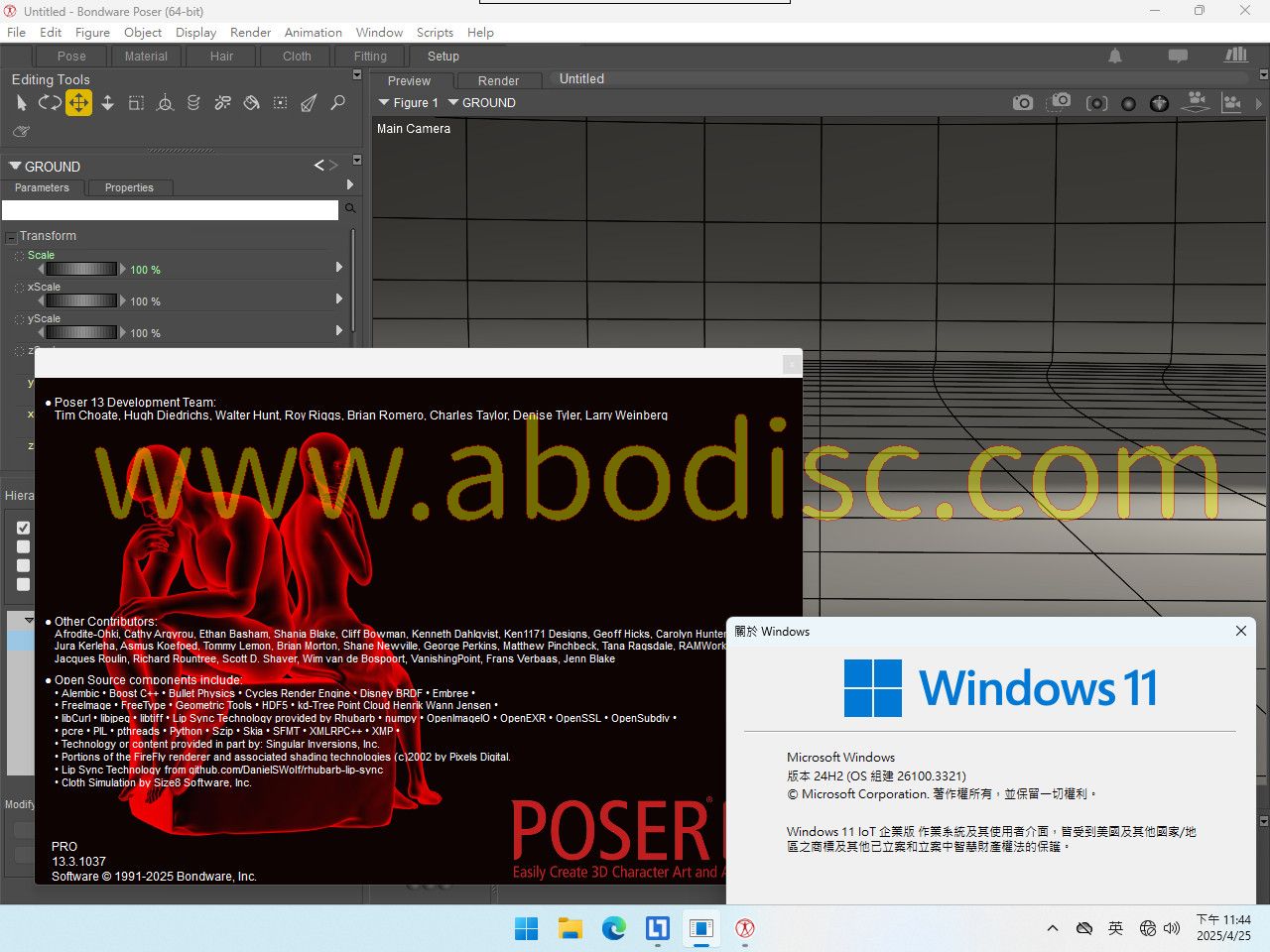Switch to the Cloth room tab
Viewport: 1270px width, 952px height.
coord(297,57)
